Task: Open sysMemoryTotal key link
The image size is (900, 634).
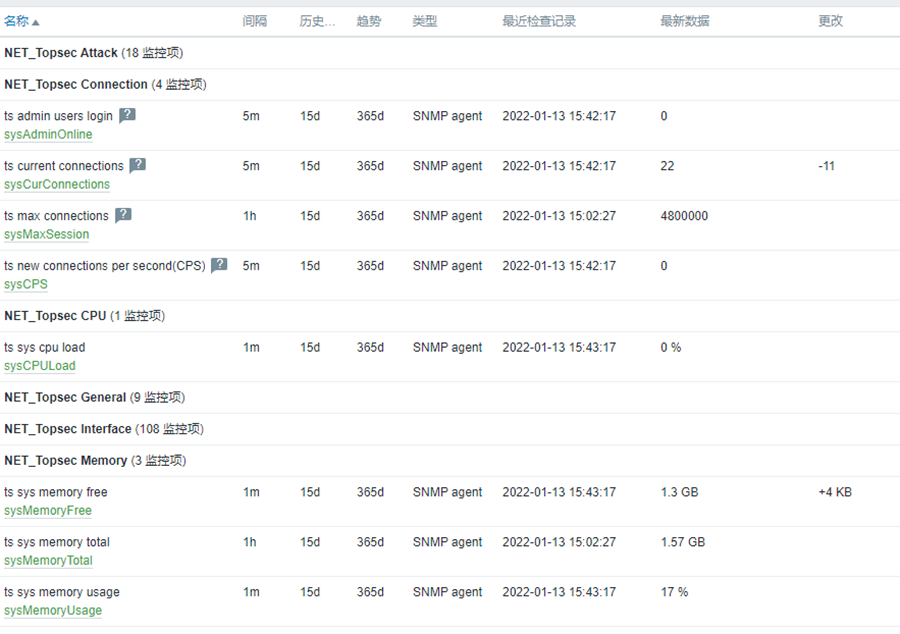Action: click(48, 560)
